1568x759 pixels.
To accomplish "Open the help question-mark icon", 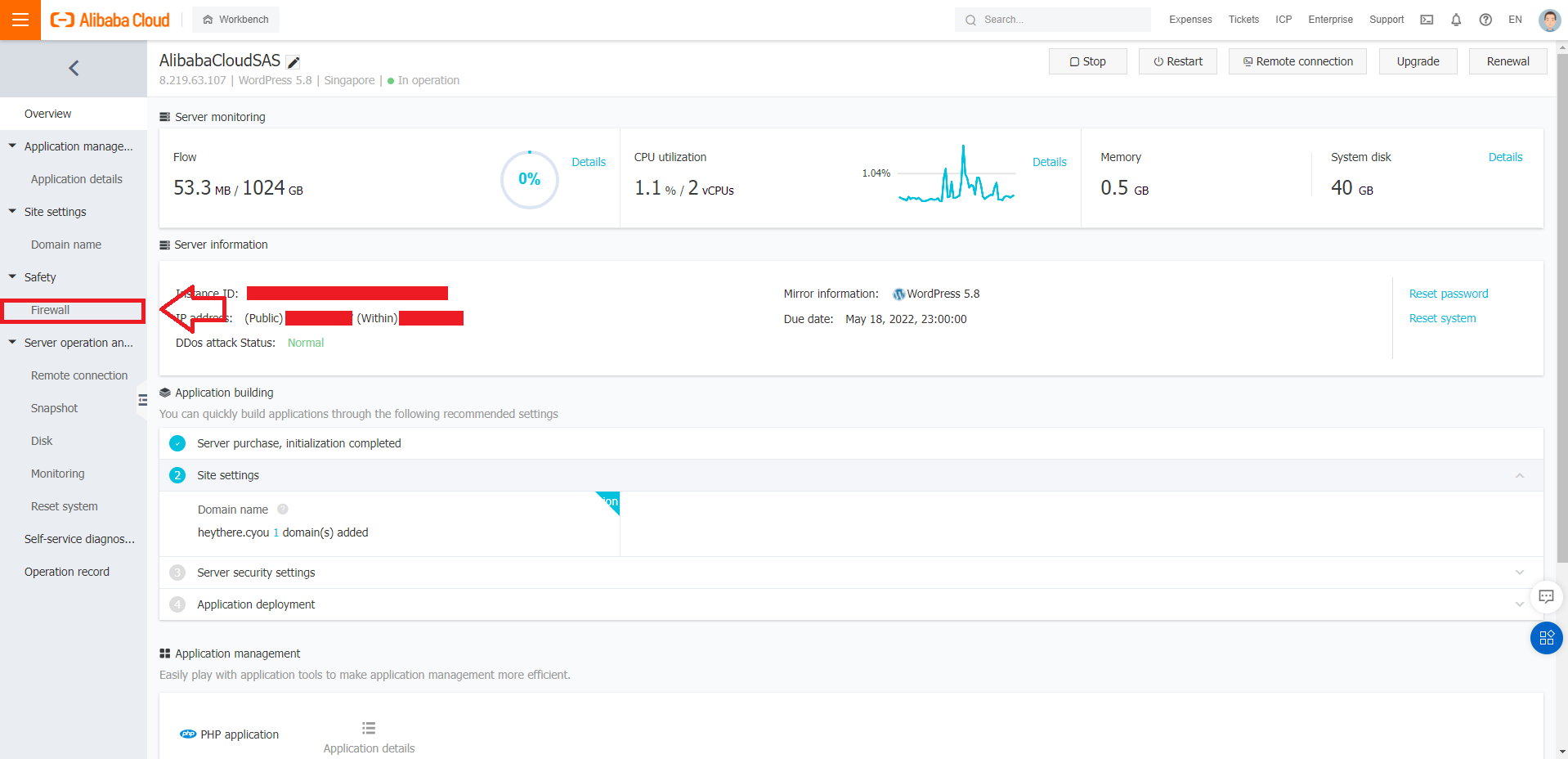I will (x=1485, y=20).
